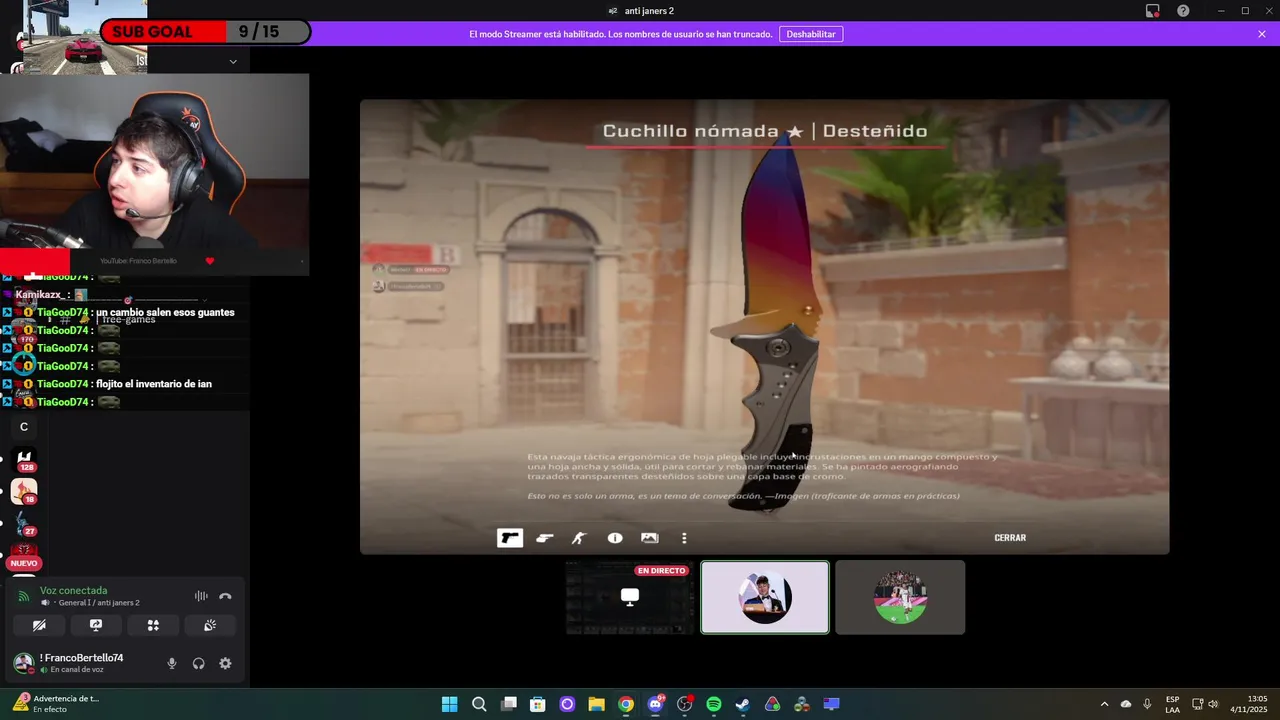Select the tuxedo avatar participant tile
Viewport: 1280px width, 720px height.
click(765, 597)
